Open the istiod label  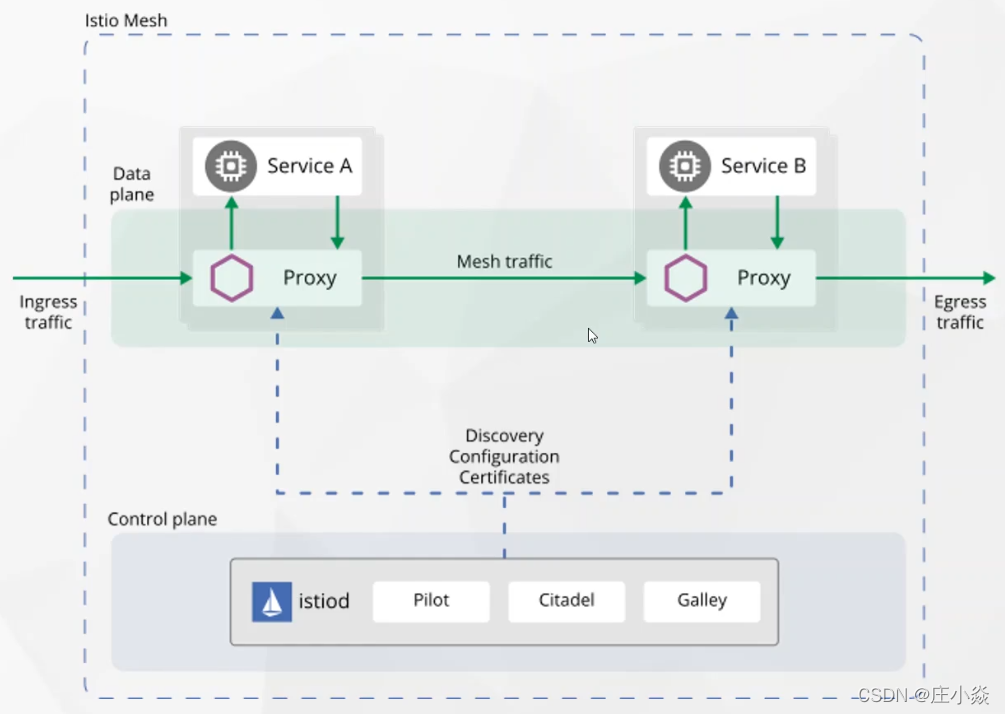pyautogui.click(x=323, y=601)
